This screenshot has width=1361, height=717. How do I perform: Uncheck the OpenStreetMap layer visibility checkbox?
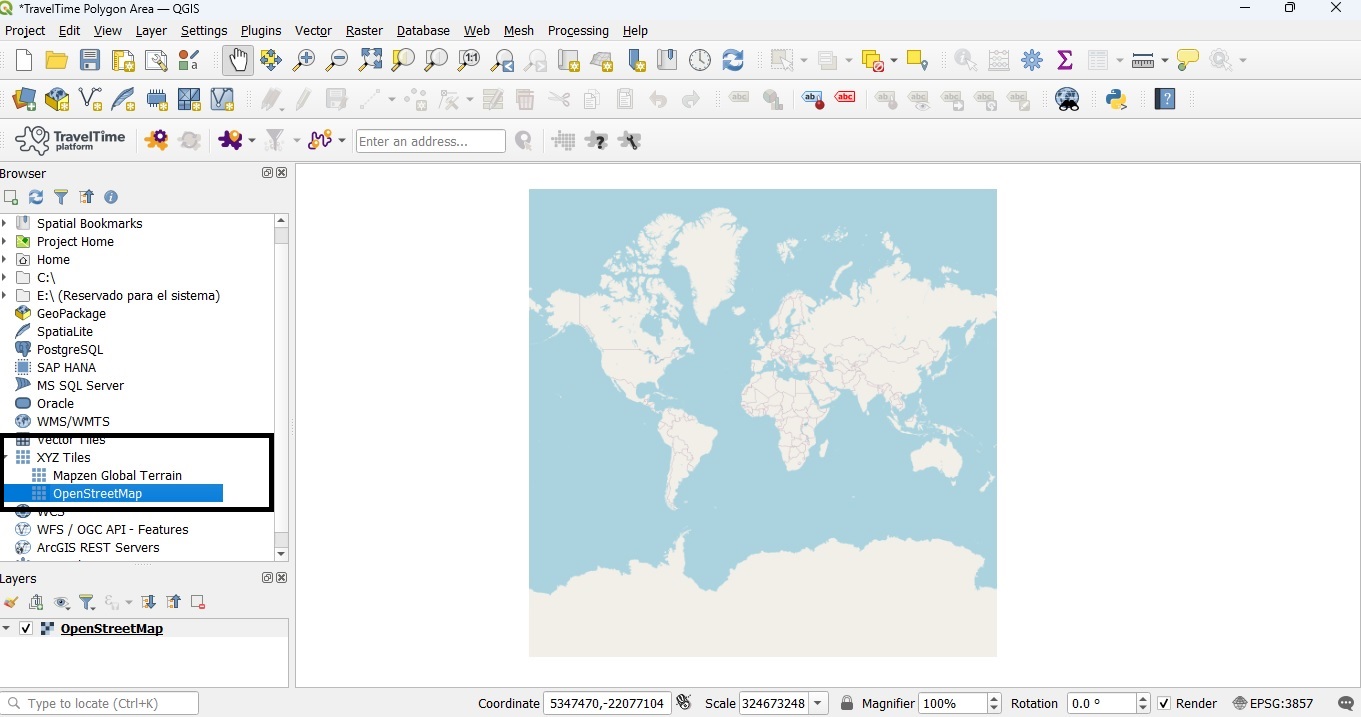click(x=26, y=629)
